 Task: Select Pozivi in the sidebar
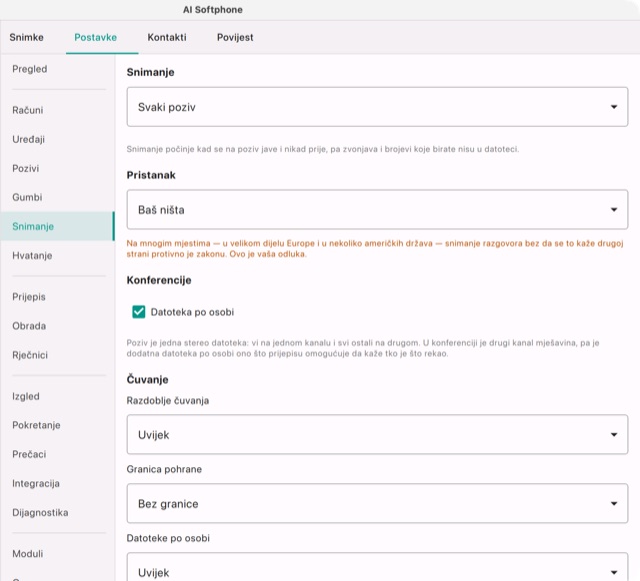(57, 168)
